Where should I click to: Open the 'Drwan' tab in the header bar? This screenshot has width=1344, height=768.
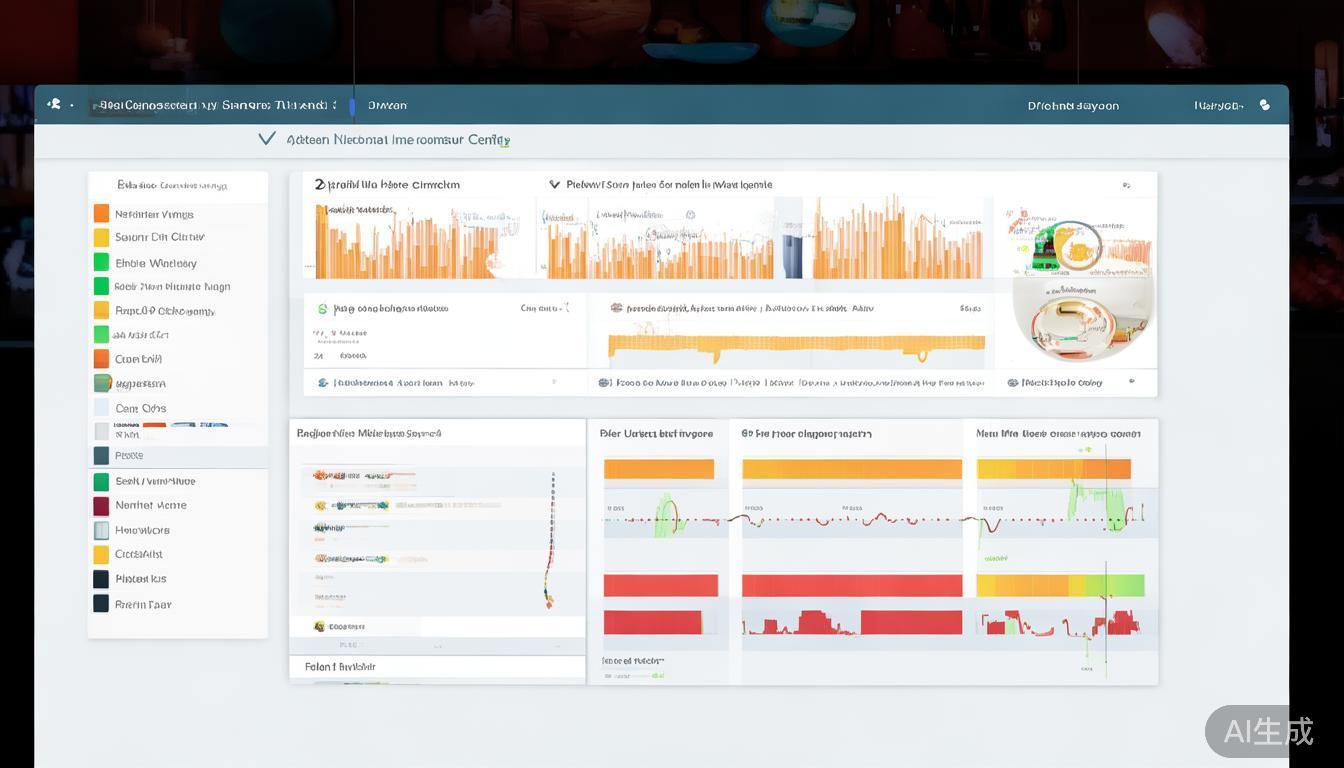tap(387, 105)
